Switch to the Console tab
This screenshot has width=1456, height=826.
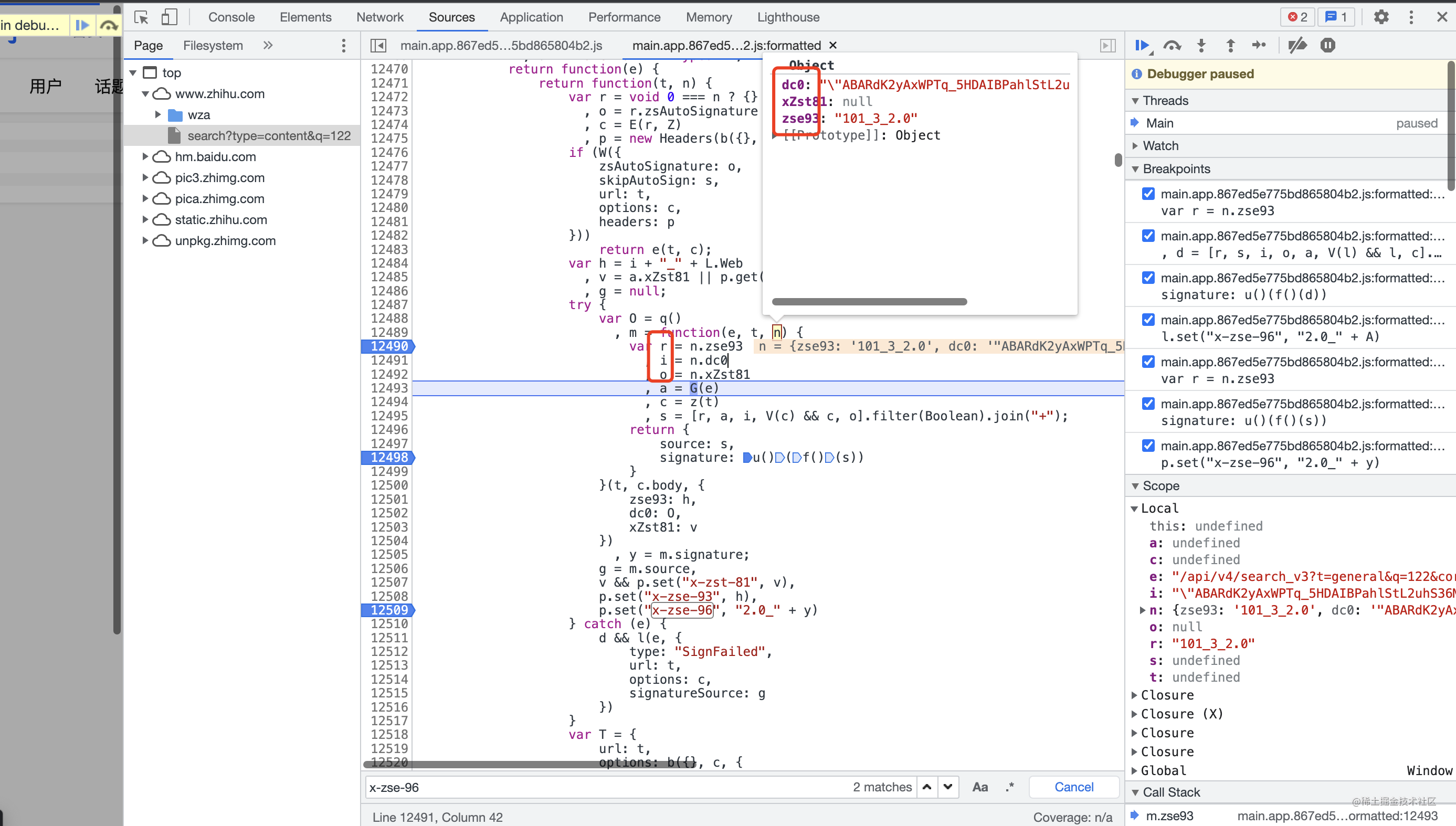tap(231, 17)
